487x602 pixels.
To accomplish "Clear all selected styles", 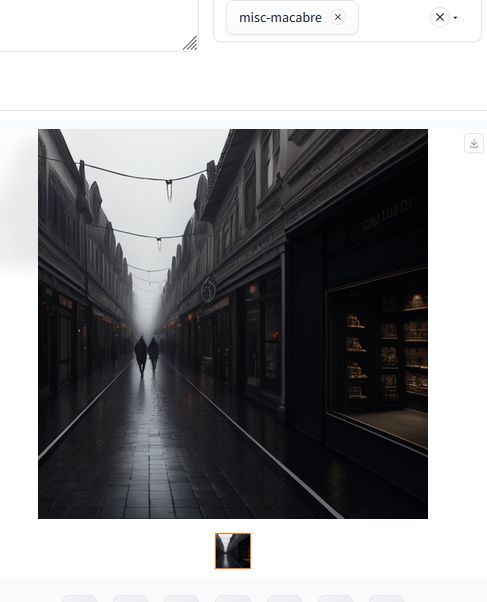I will click(440, 17).
